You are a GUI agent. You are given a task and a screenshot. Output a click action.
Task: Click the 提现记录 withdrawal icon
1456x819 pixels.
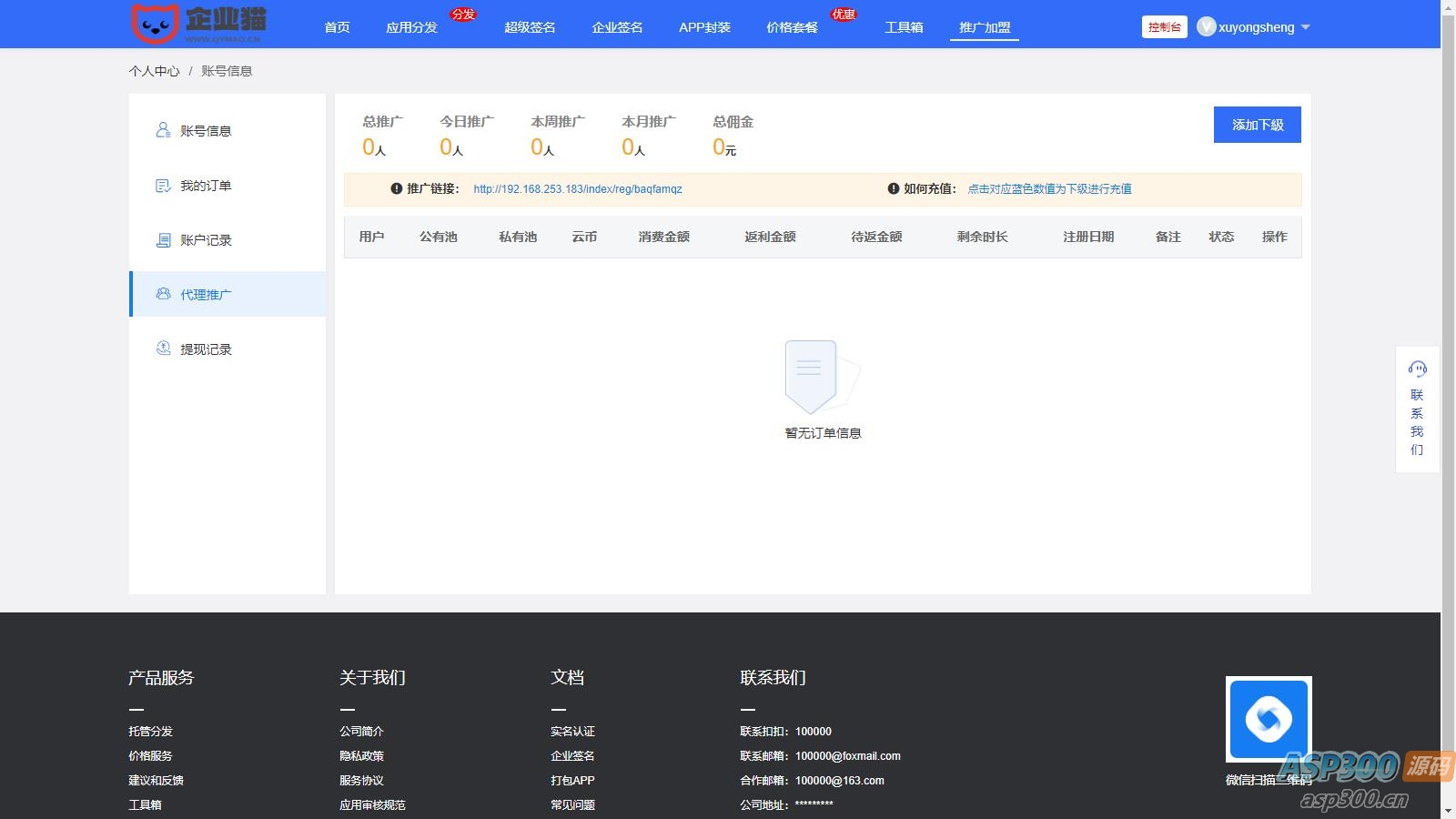tap(163, 349)
